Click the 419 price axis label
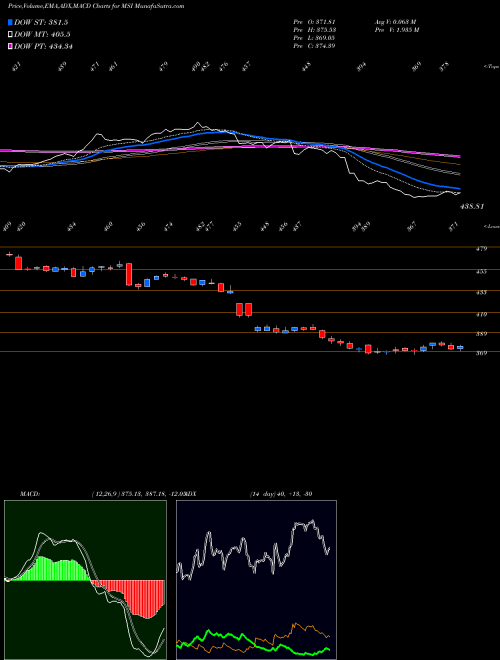500x660 pixels. click(482, 314)
